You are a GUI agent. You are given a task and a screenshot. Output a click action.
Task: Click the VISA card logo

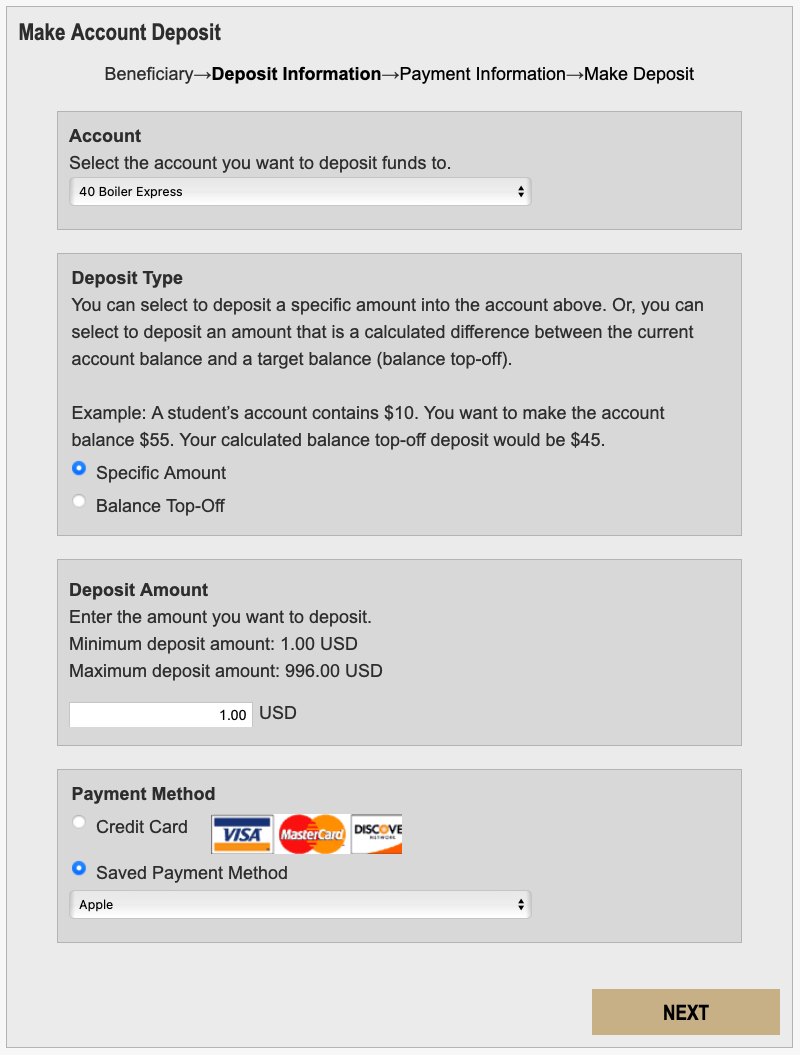241,833
